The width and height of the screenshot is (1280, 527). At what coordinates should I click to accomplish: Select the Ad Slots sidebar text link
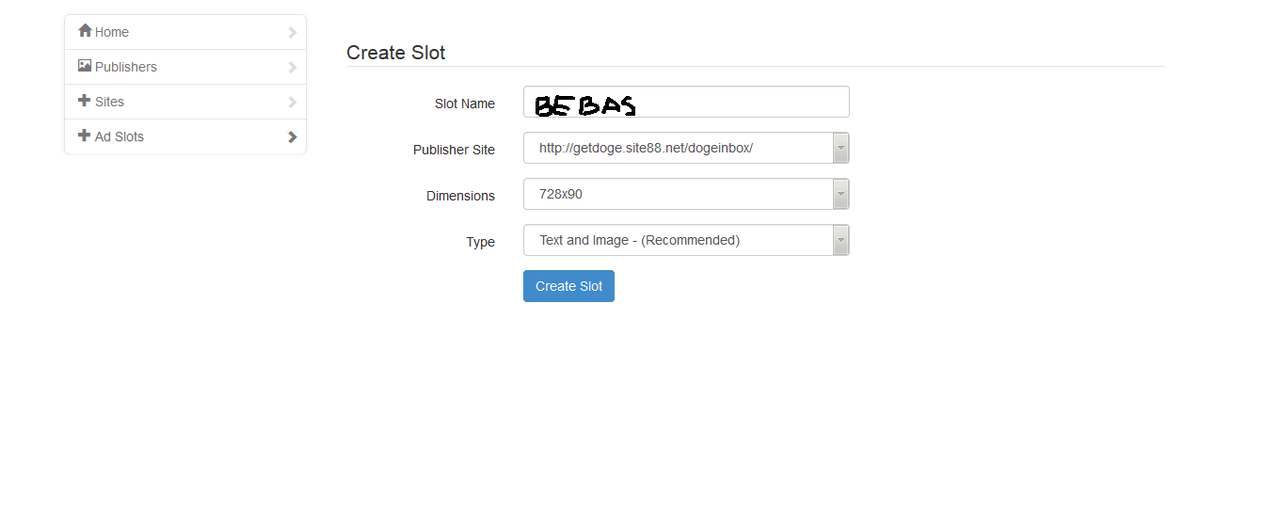click(120, 137)
